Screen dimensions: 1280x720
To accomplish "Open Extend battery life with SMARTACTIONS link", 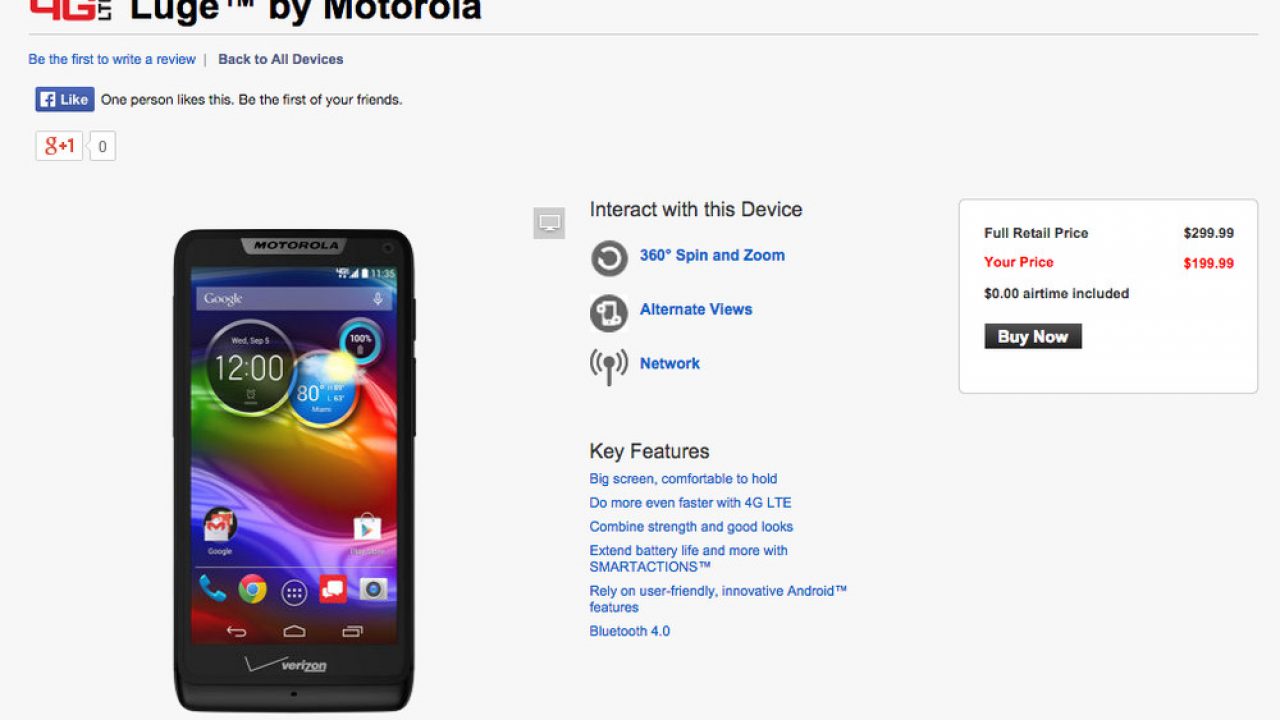I will tap(689, 558).
